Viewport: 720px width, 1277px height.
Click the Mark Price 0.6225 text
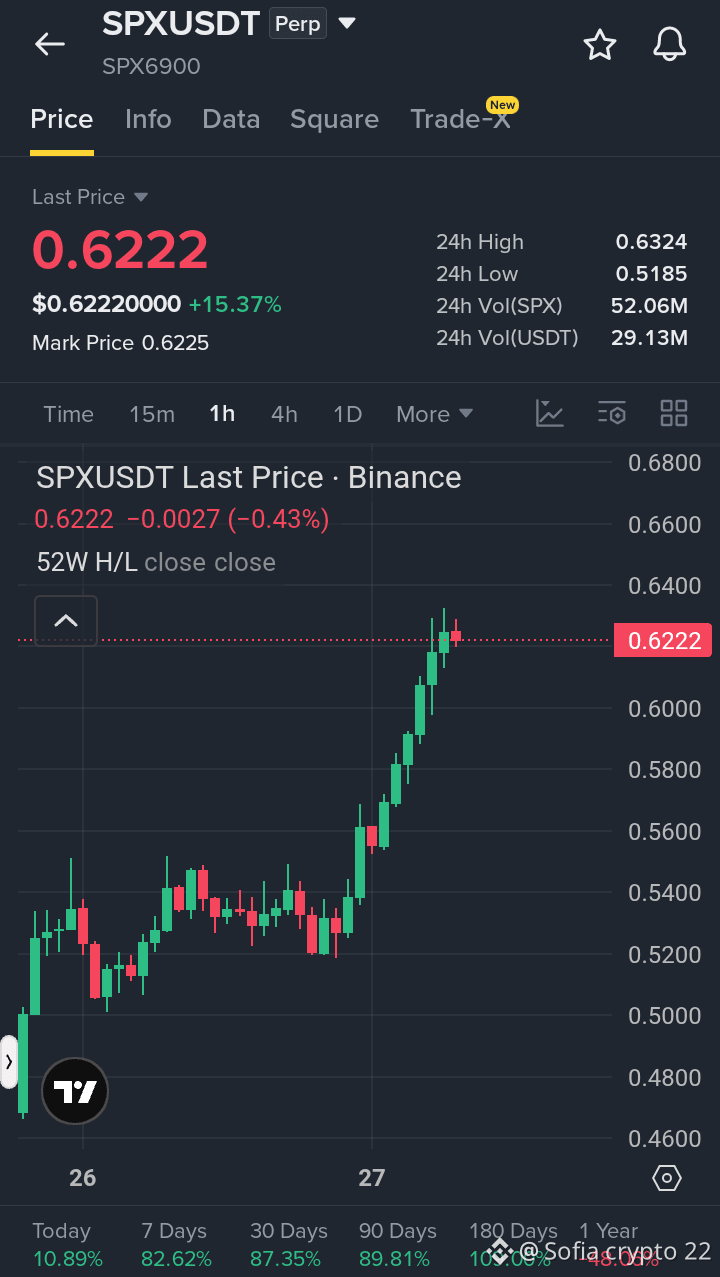click(120, 343)
